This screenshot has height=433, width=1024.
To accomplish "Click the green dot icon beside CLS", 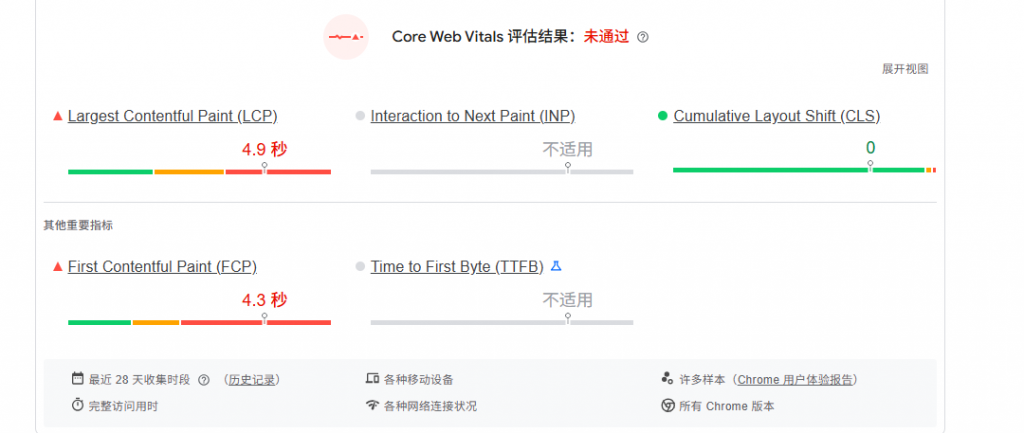I will tap(662, 116).
